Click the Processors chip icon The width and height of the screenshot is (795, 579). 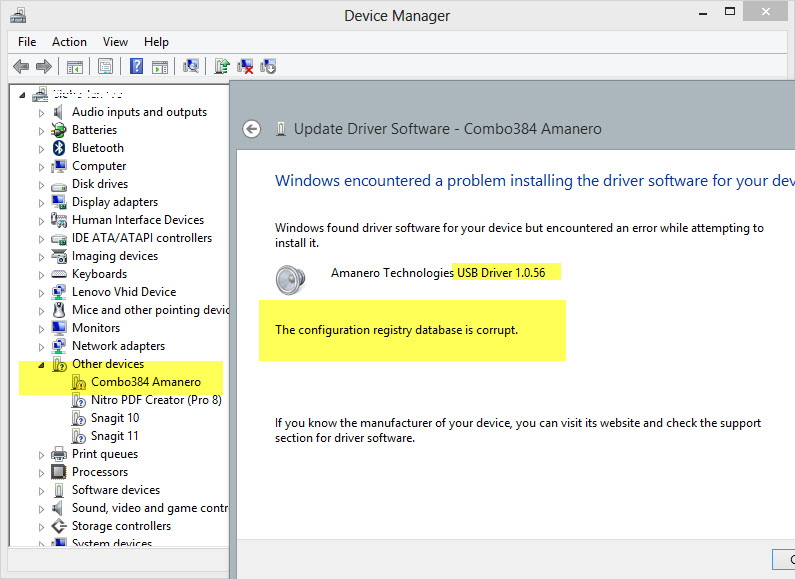59,472
